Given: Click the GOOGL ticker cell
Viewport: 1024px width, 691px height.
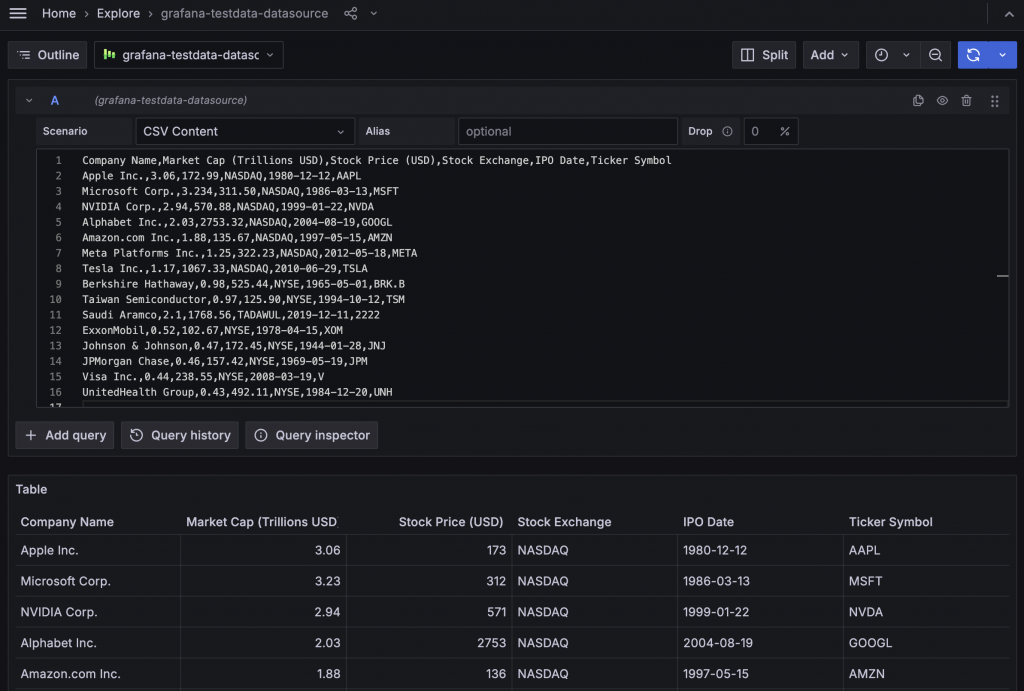Looking at the screenshot, I should [x=926, y=643].
